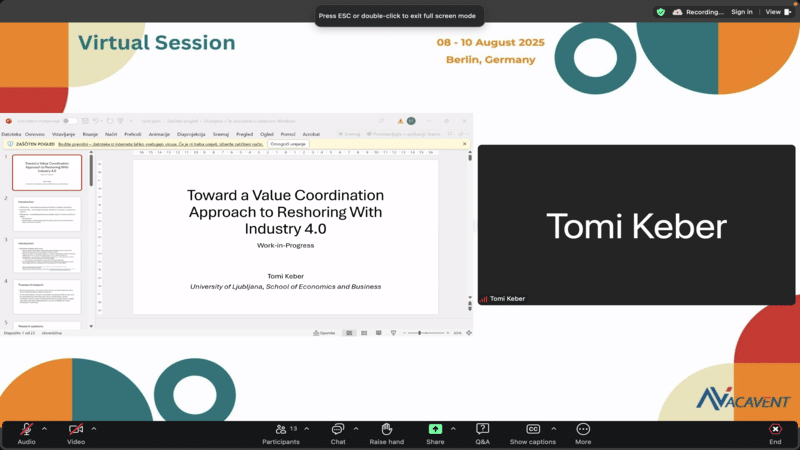The image size is (800, 450).
Task: Open the Participants panel
Action: tap(281, 429)
